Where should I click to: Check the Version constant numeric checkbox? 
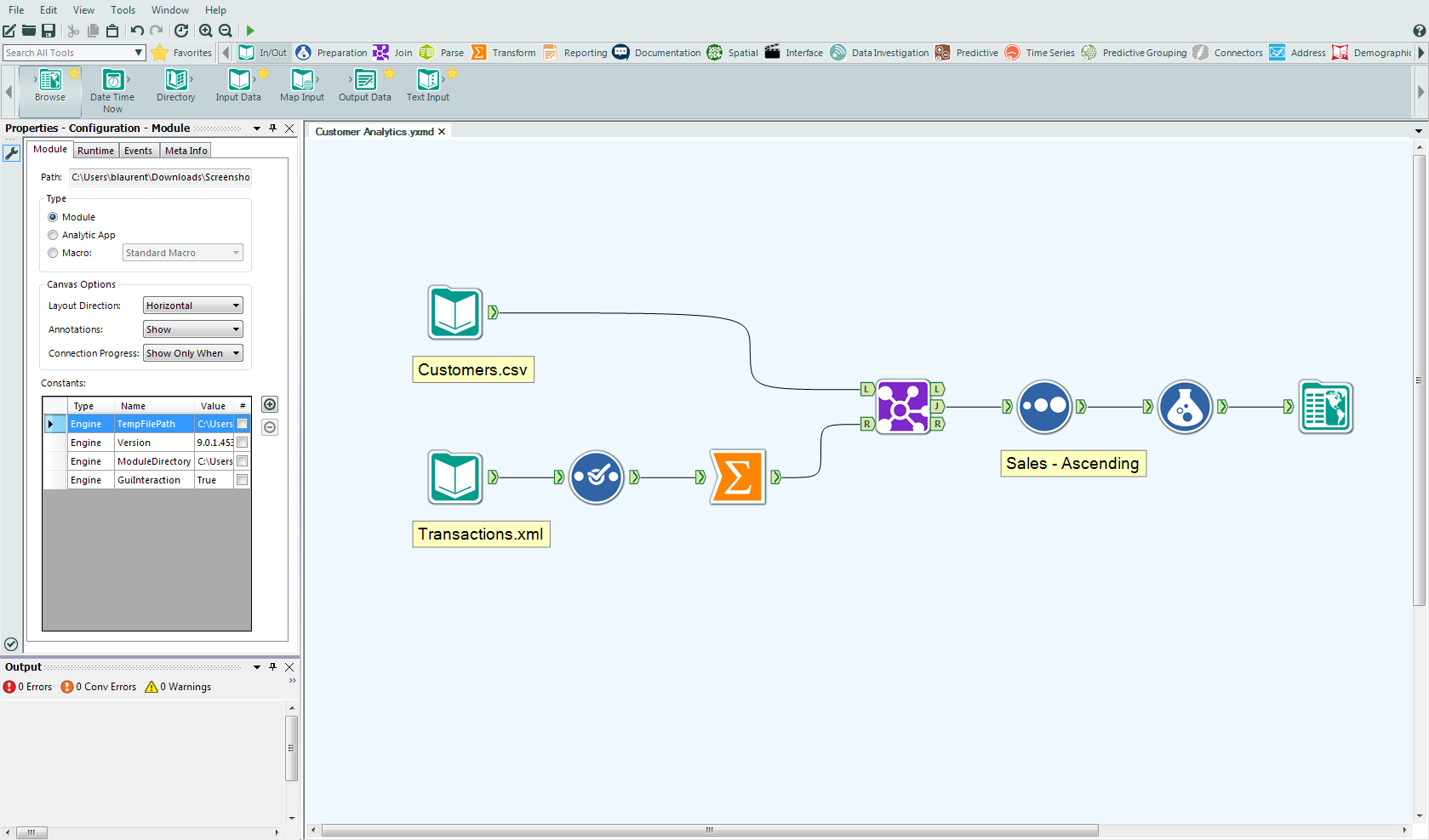click(243, 443)
